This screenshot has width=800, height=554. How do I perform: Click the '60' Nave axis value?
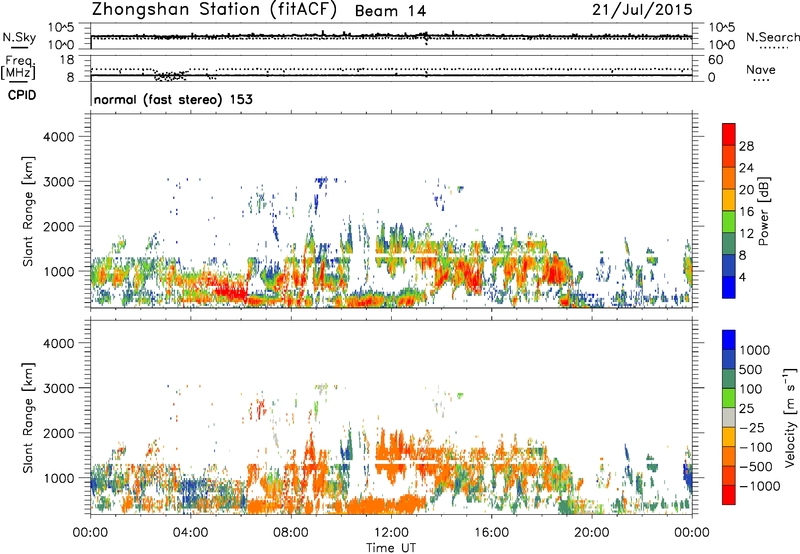coord(715,60)
